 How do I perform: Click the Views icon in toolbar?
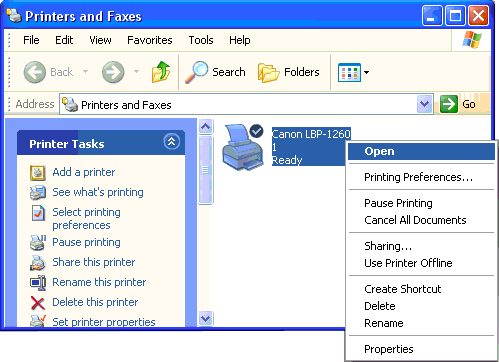349,72
